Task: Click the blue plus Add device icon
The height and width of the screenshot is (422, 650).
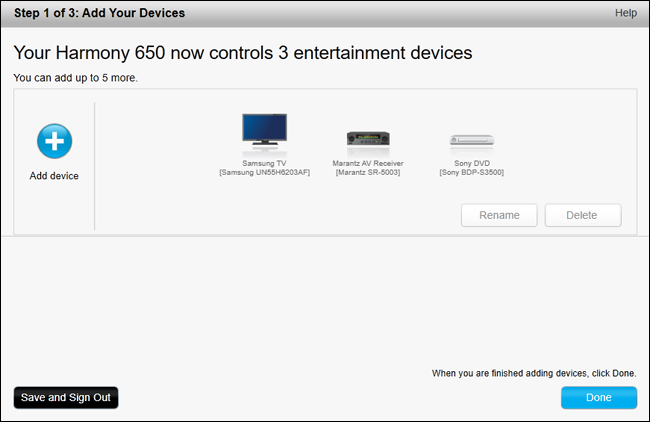Action: (54, 141)
